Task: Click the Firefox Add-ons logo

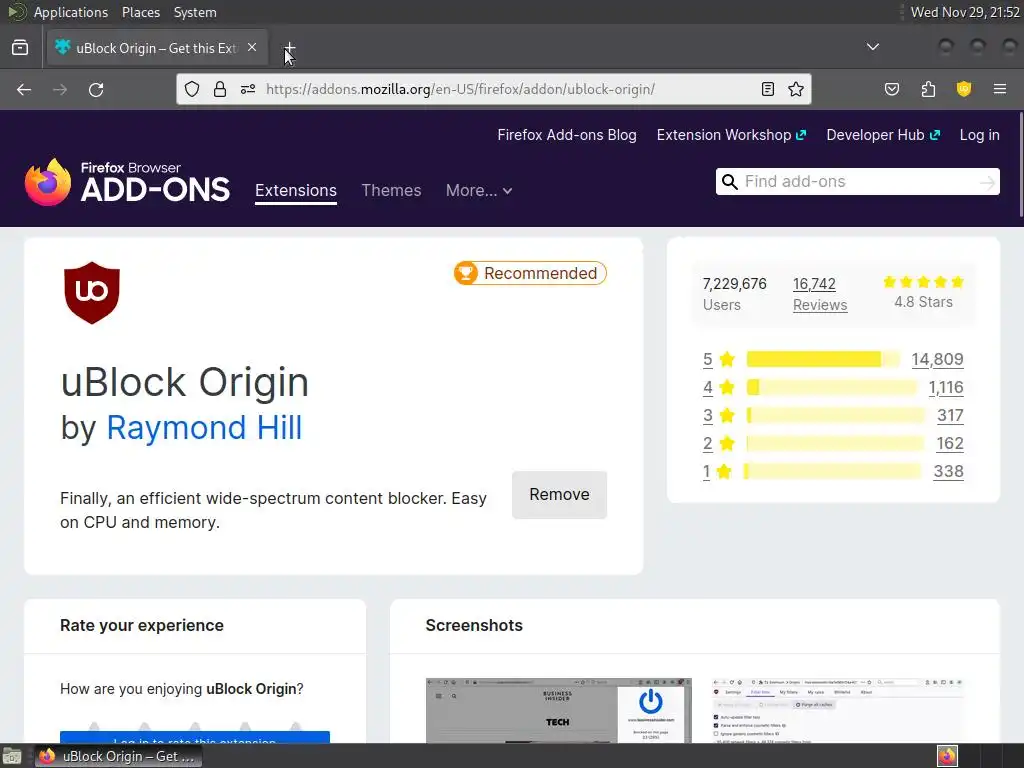Action: click(x=127, y=182)
